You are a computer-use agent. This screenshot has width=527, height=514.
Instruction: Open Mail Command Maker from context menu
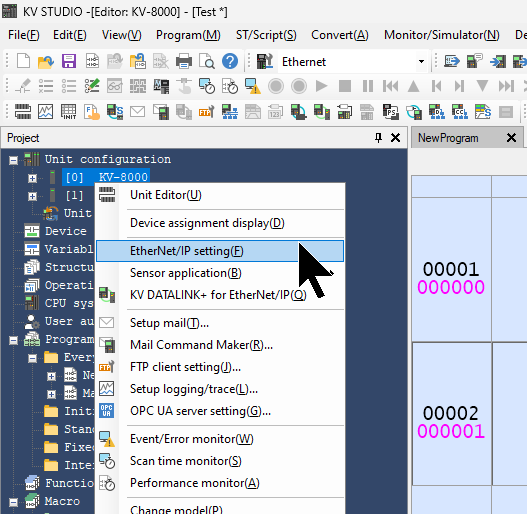220,345
